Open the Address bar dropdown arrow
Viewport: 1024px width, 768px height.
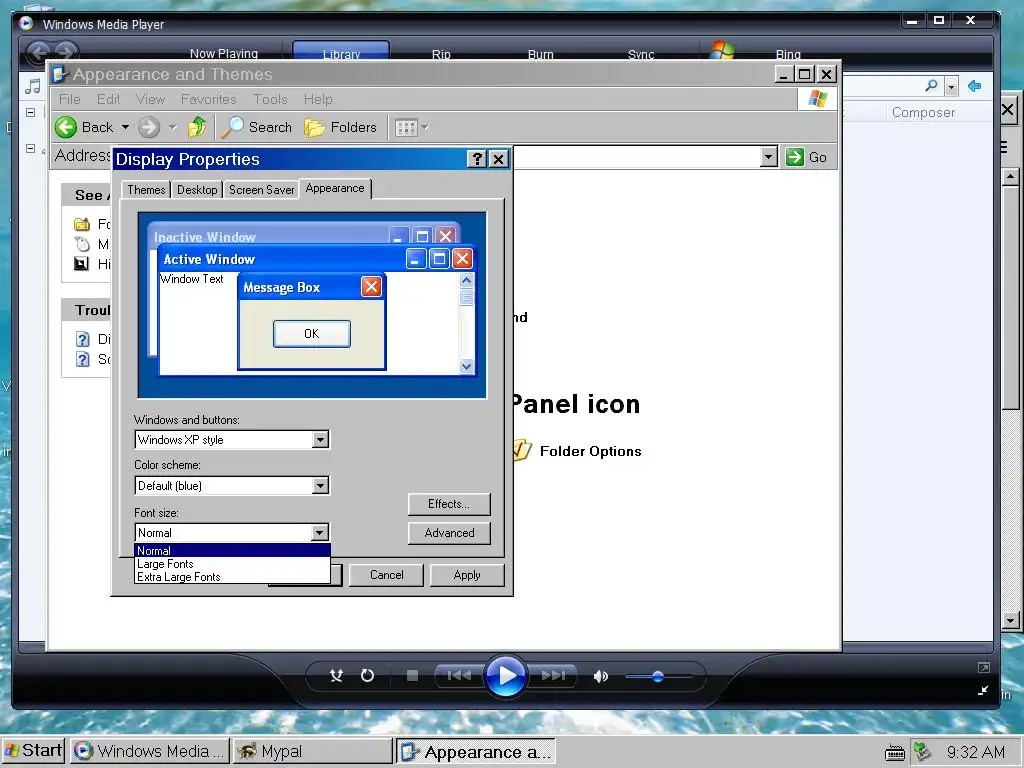(x=769, y=157)
